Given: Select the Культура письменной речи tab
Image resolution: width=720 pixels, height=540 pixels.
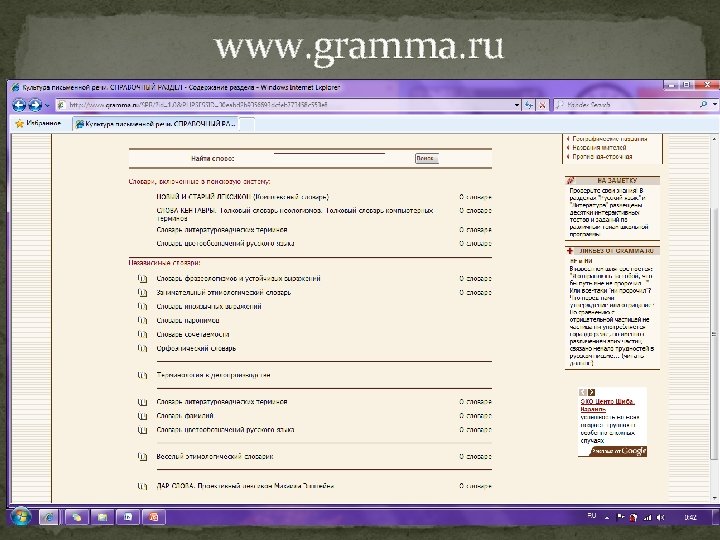Looking at the screenshot, I should point(156,124).
